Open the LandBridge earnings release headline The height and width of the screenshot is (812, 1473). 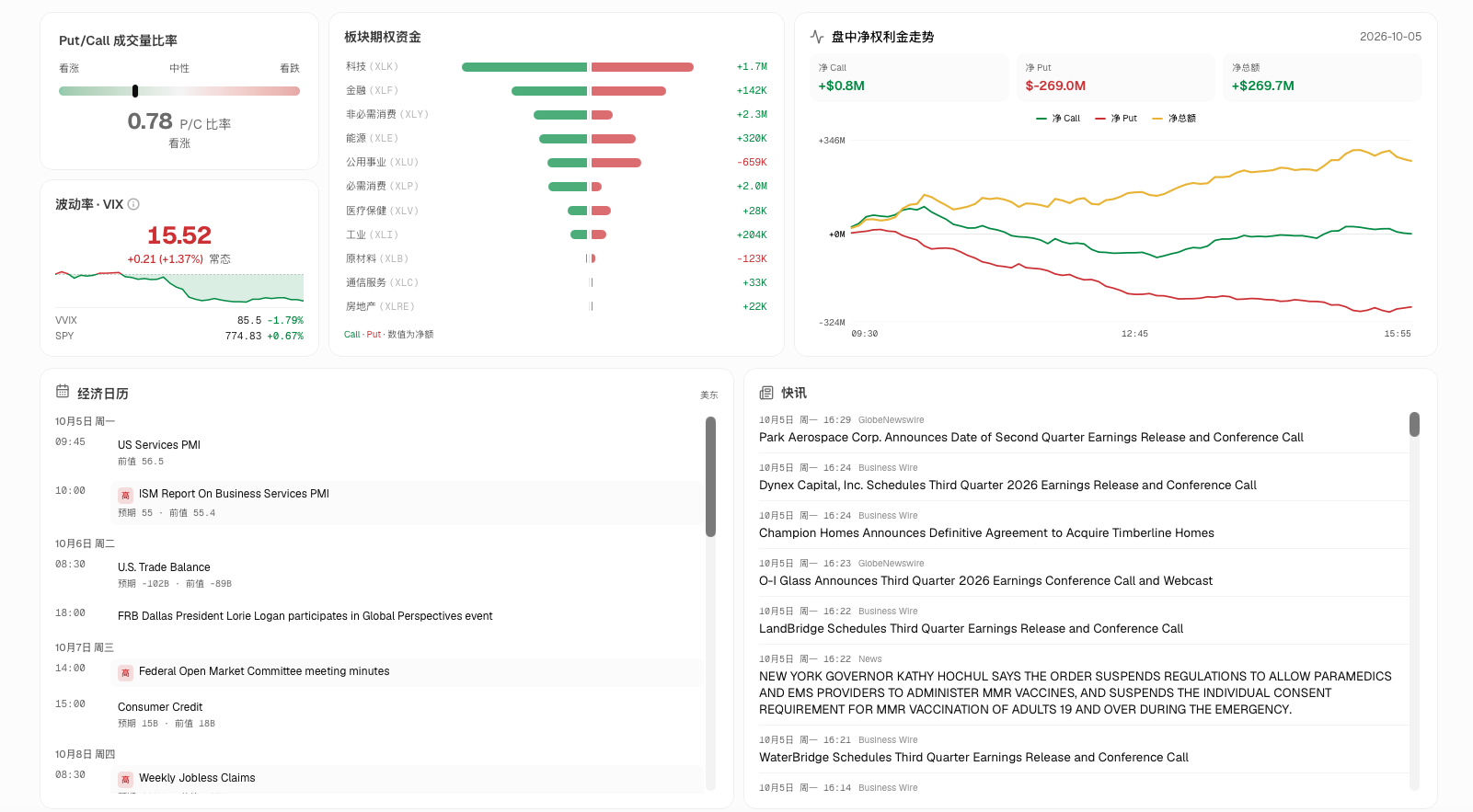pos(971,629)
